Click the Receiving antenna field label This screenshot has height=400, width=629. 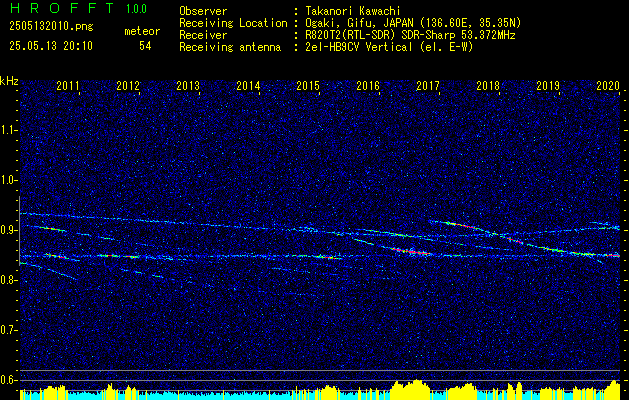(x=230, y=47)
